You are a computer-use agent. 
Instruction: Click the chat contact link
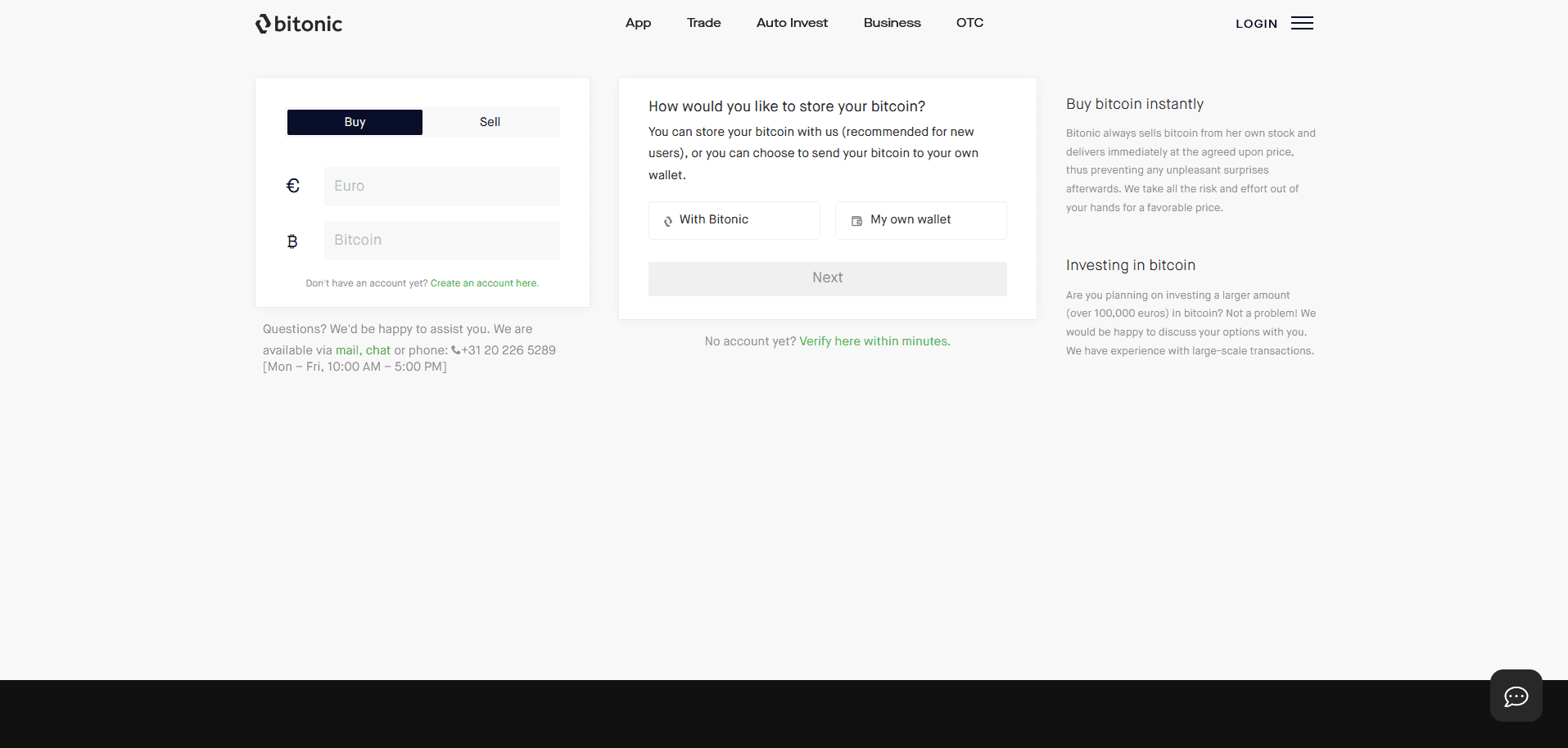[x=378, y=350]
